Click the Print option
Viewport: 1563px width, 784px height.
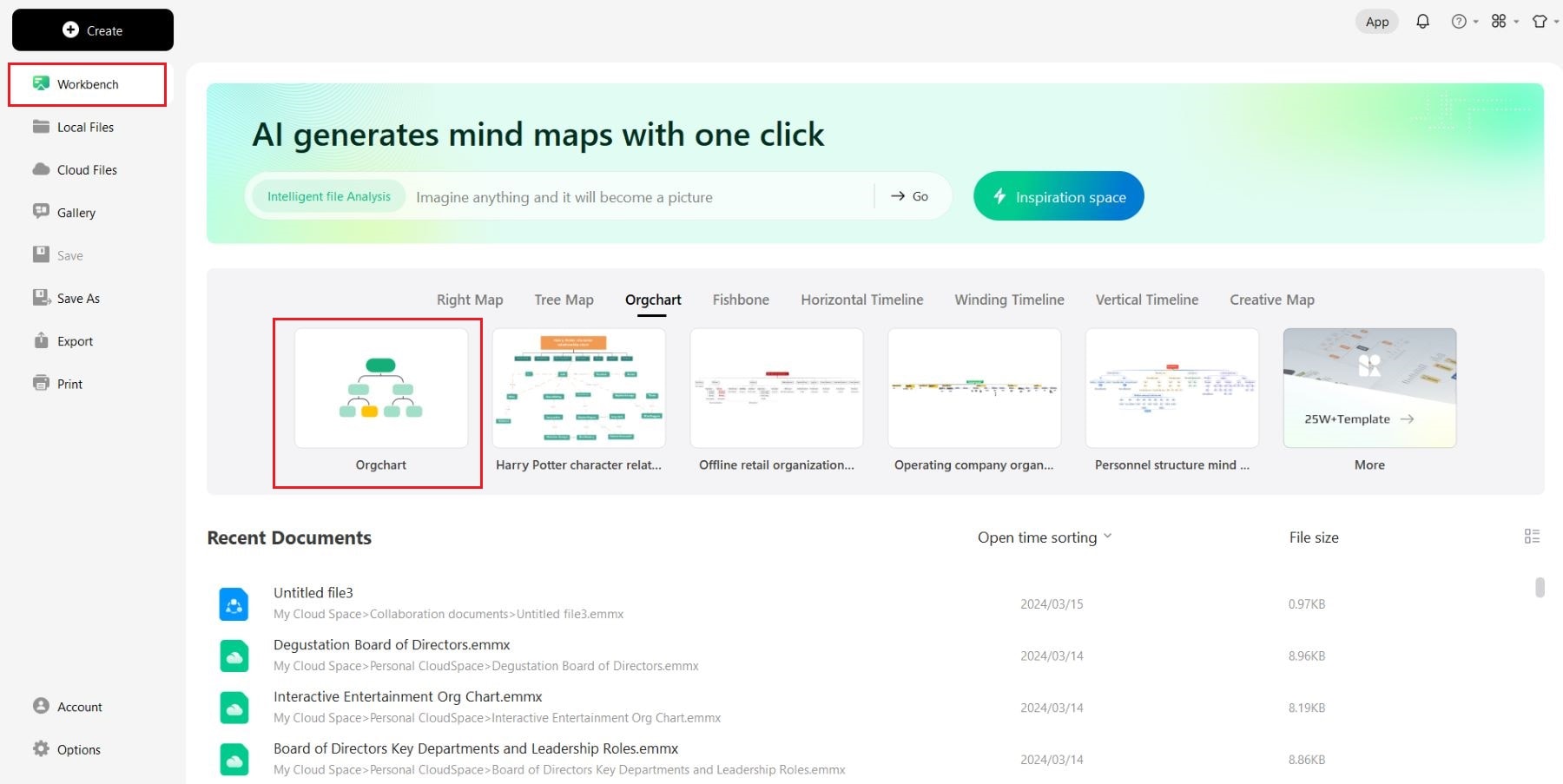point(69,384)
